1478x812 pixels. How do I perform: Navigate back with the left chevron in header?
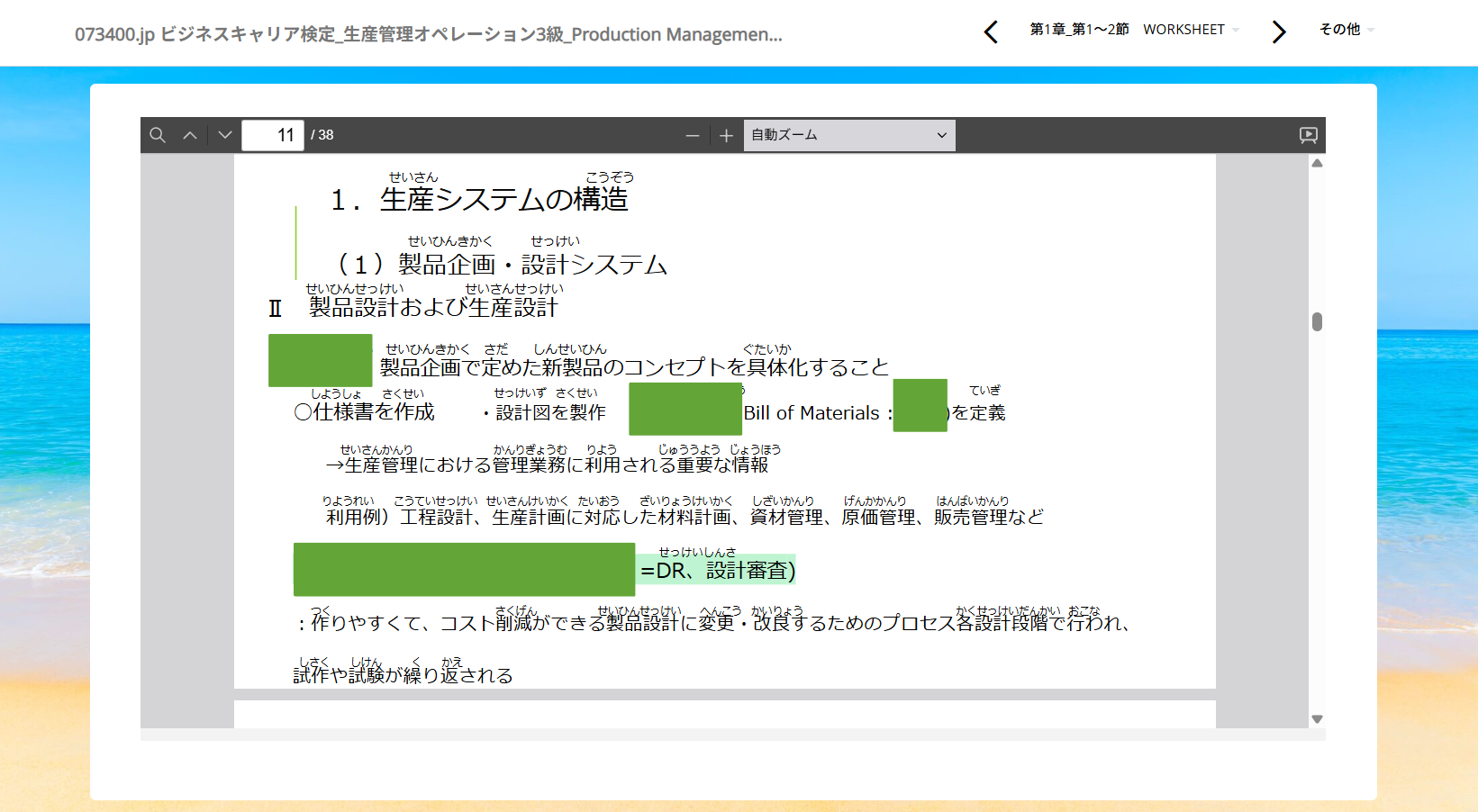click(x=991, y=32)
